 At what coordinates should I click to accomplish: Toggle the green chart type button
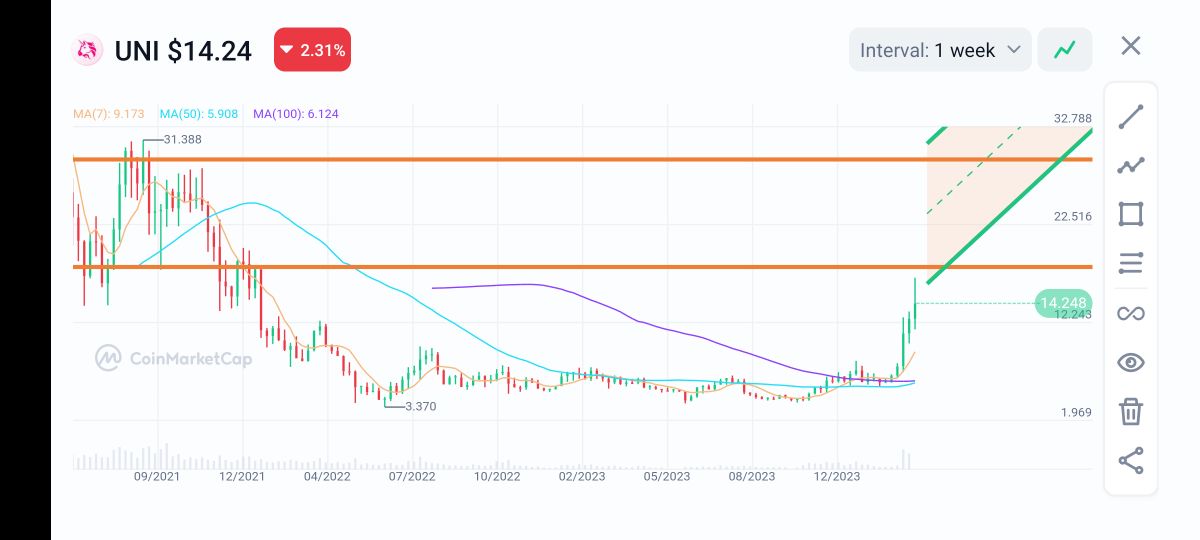1064,50
